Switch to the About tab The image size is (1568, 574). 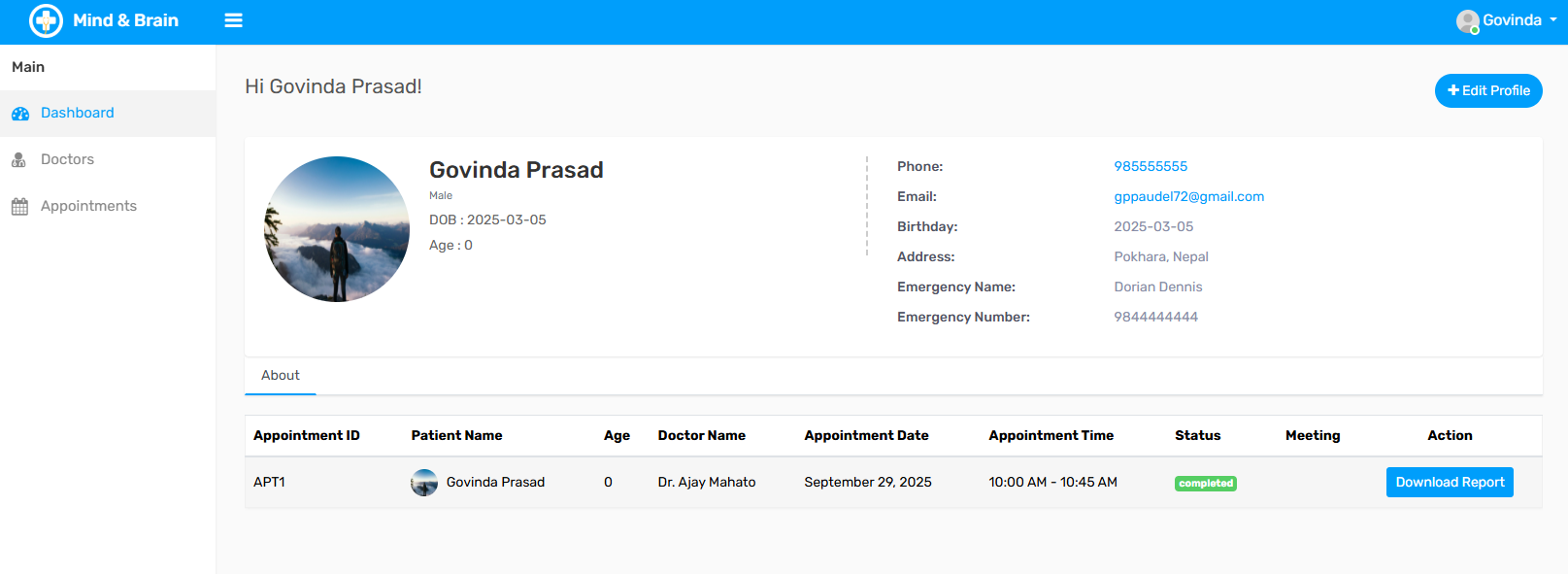click(x=281, y=375)
